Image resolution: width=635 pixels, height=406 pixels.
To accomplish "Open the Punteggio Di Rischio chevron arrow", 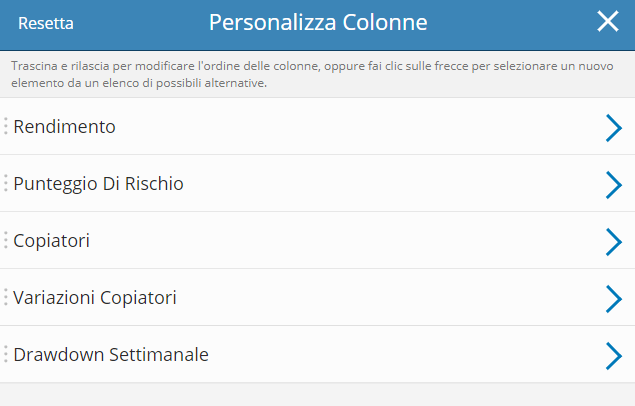I will [613, 184].
